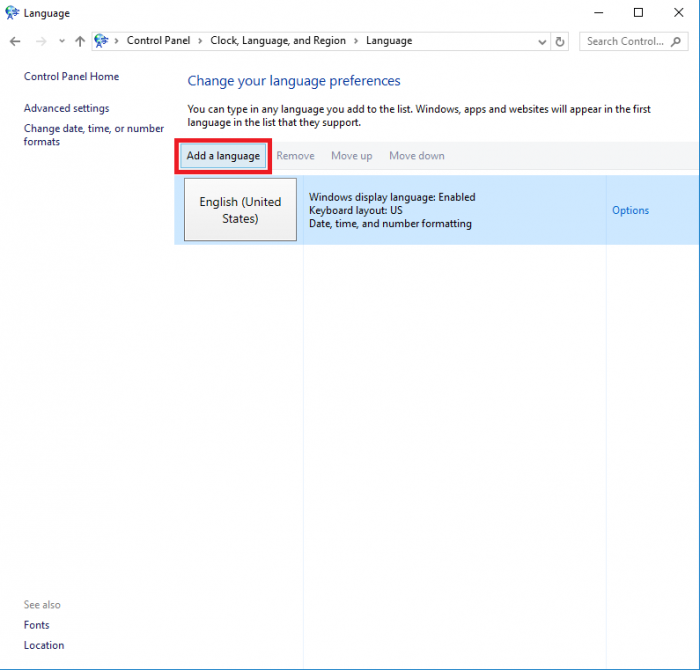Screen dimensions: 700x670
Task: Click the Language window title icon
Action: (x=12, y=13)
